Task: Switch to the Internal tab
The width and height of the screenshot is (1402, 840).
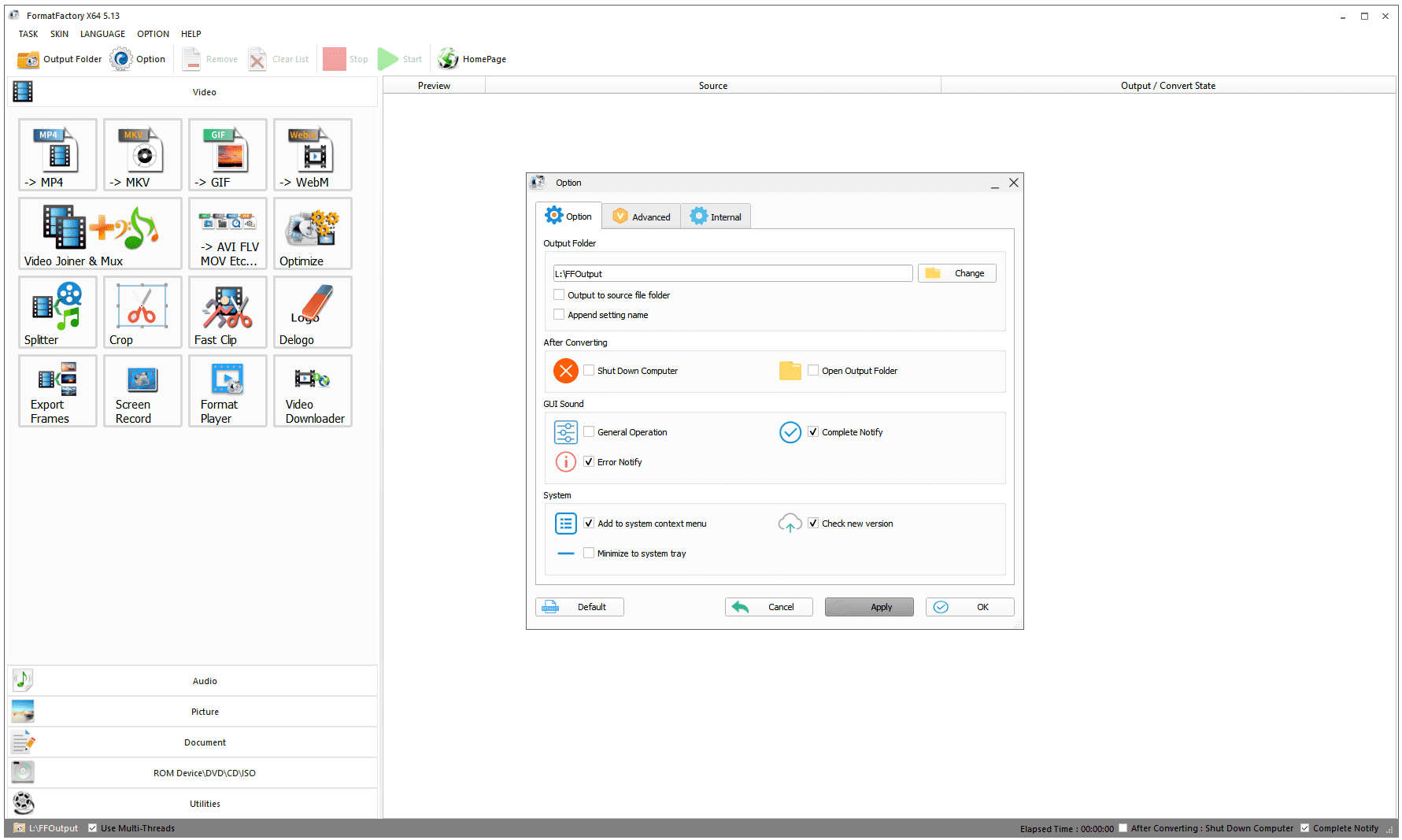Action: pos(716,216)
